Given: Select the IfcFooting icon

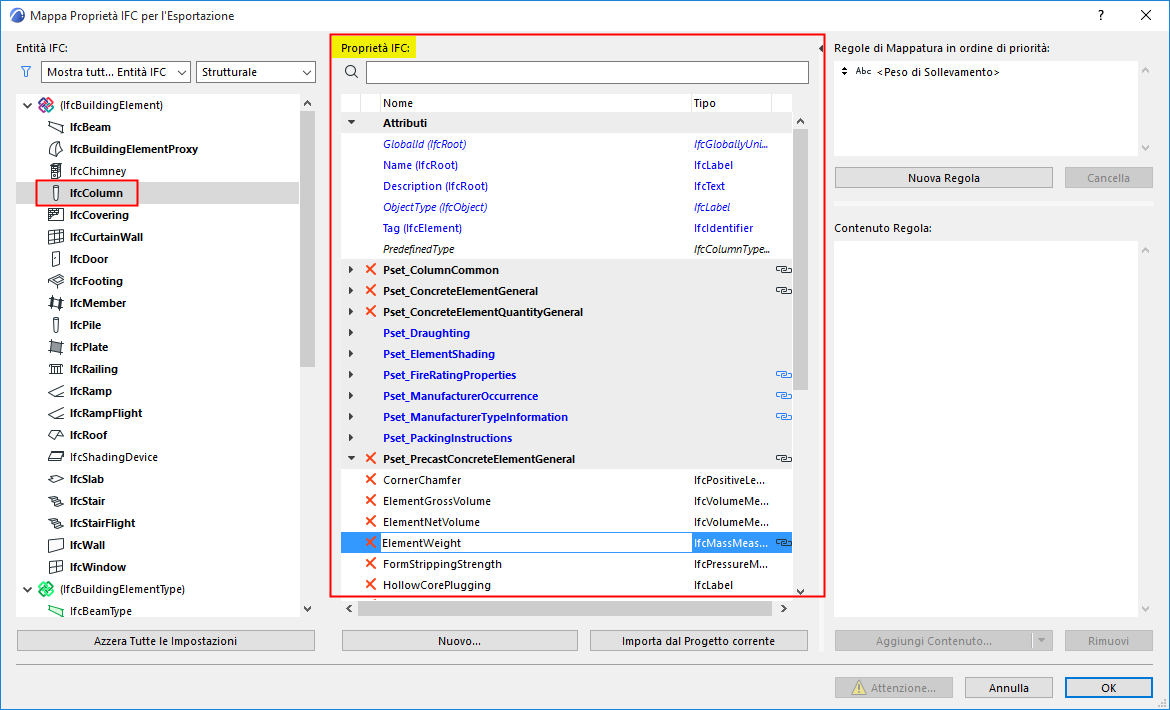Looking at the screenshot, I should [56, 281].
